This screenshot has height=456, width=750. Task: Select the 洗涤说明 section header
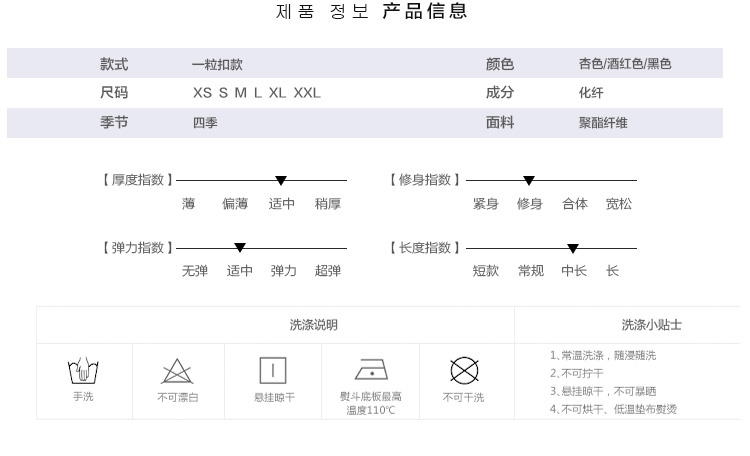(x=313, y=325)
